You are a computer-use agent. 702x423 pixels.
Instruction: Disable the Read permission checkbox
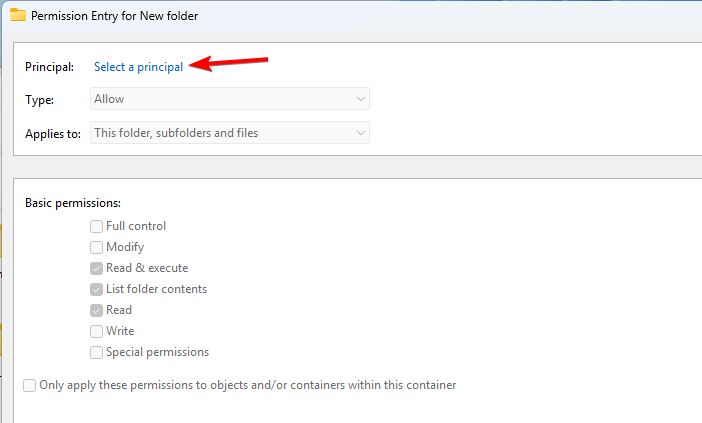pos(96,310)
